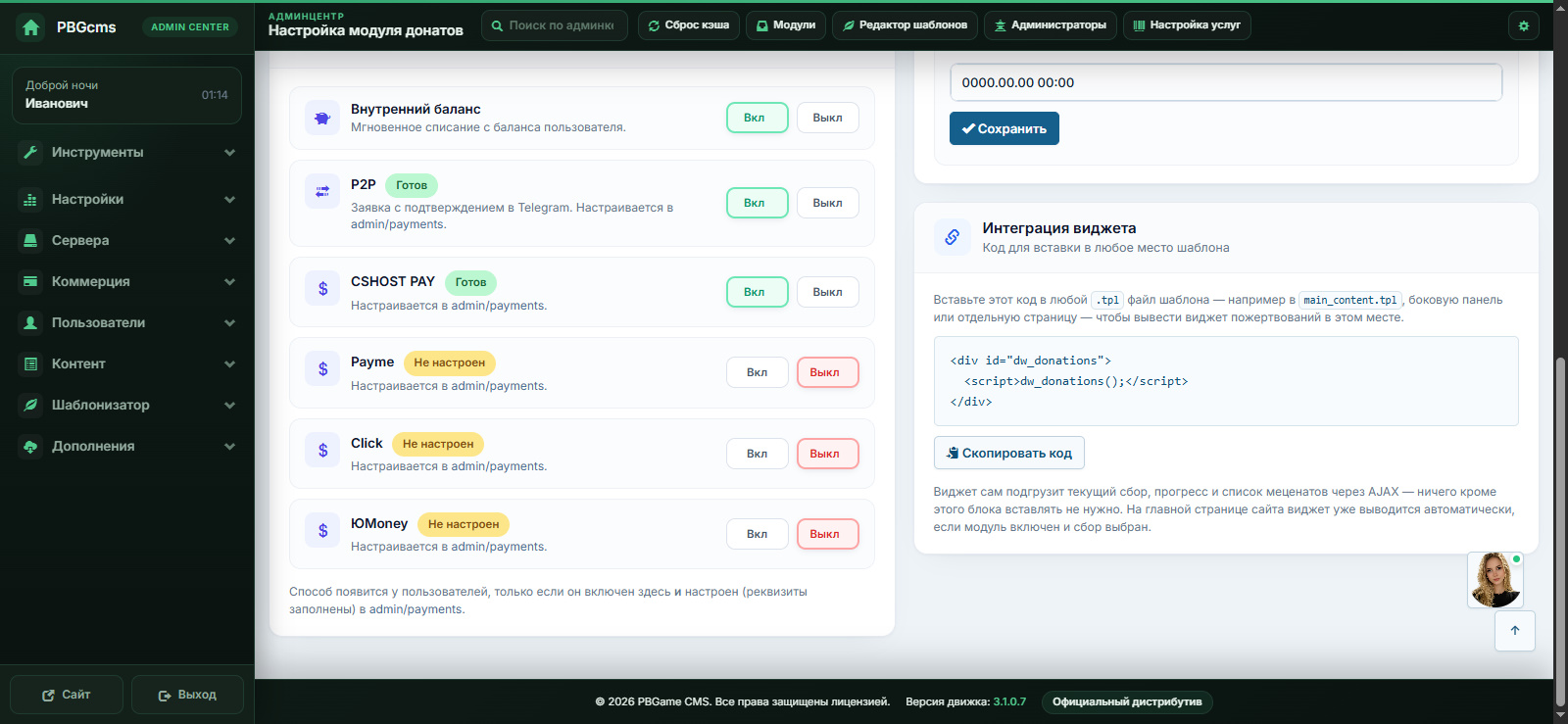Enable CSHOST PAY via Вкл
The width and height of the screenshot is (1568, 724).
757,292
